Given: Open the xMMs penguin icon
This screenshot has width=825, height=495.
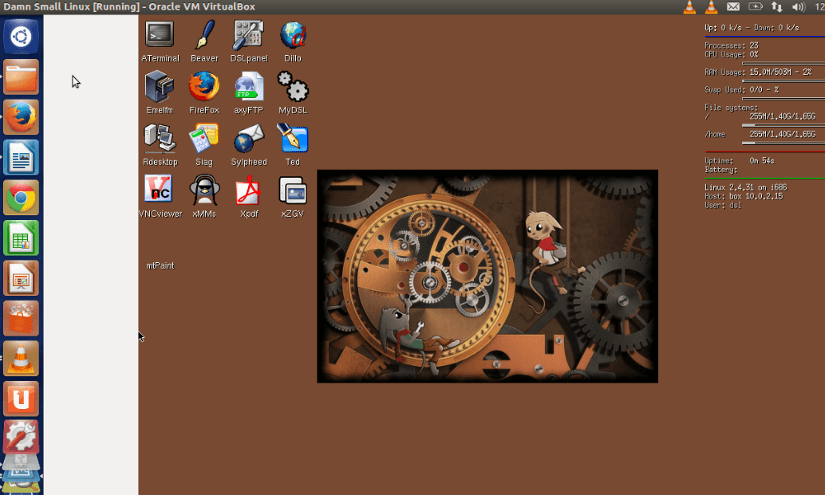Looking at the screenshot, I should pos(204,190).
